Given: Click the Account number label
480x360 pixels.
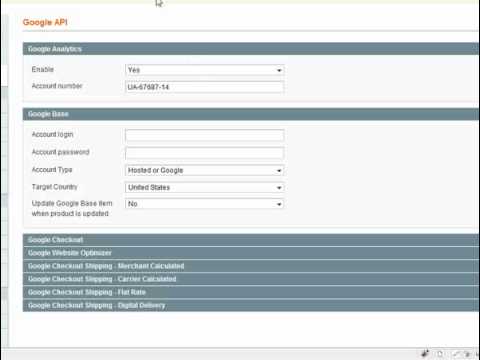Looking at the screenshot, I should [x=57, y=86].
